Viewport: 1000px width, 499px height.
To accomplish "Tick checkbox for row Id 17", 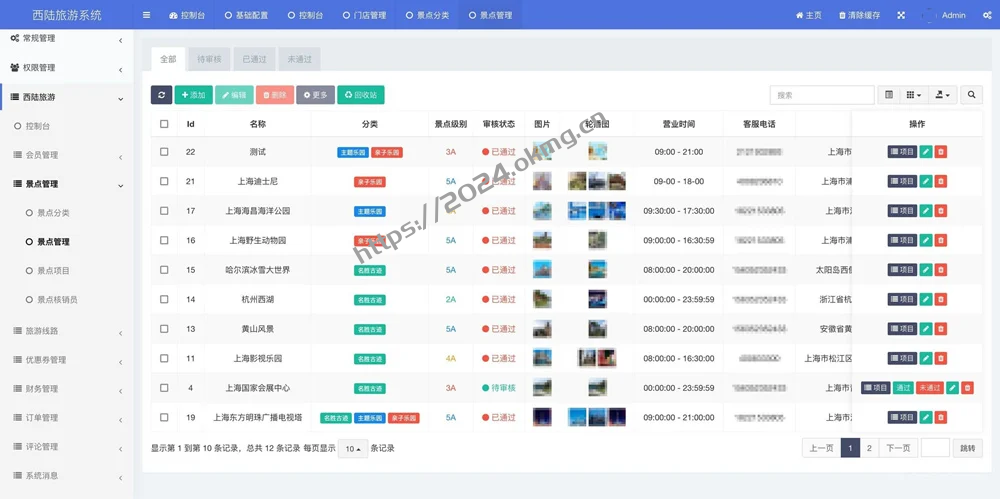I will click(x=164, y=211).
